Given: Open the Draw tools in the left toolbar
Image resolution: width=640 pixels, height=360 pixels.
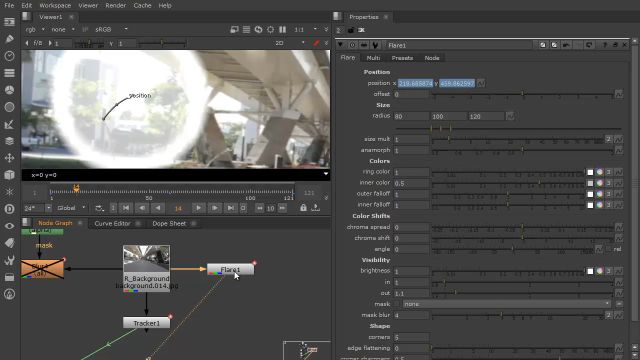Looking at the screenshot, I should point(9,39).
